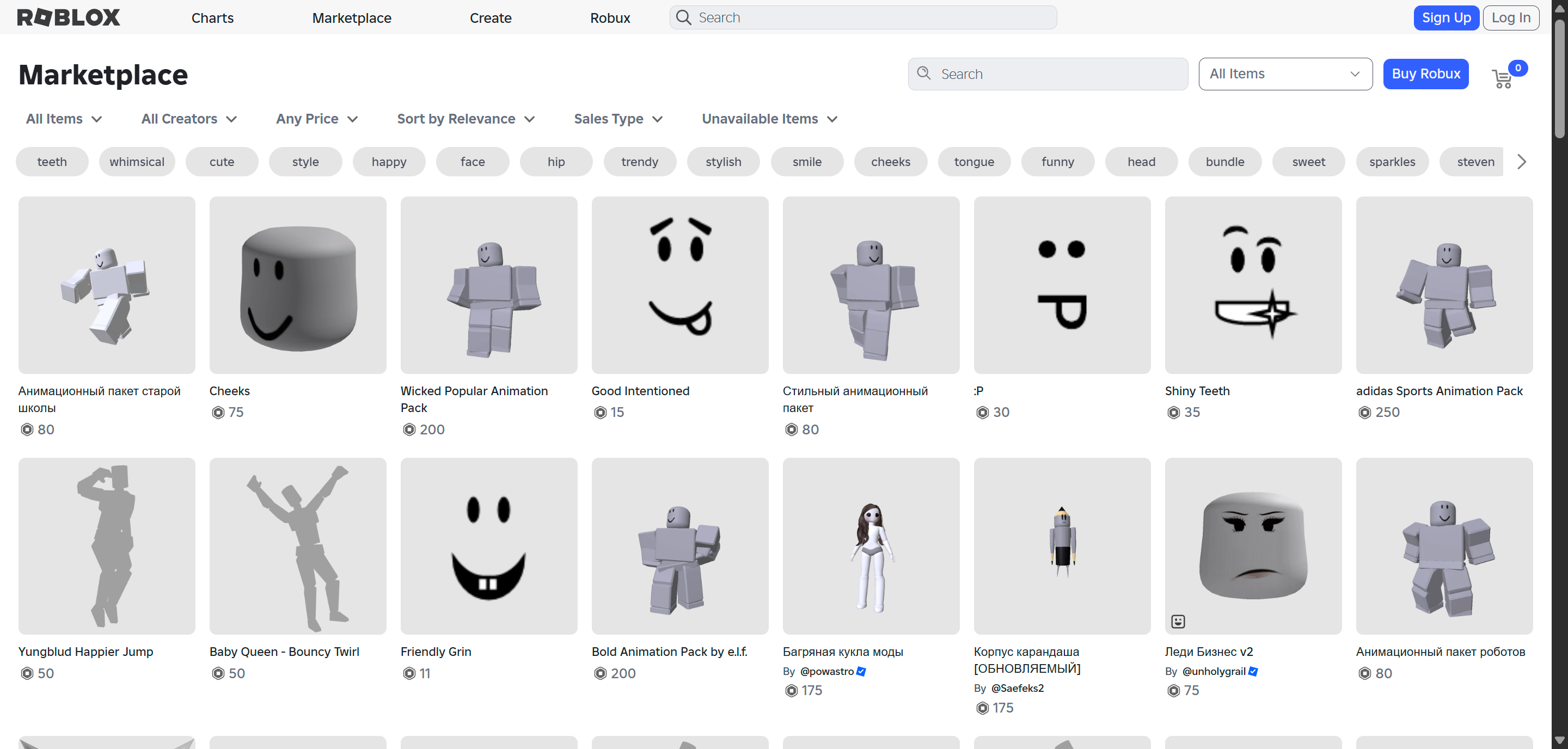Open Baby Queen - Bouncy Twirl thumbnail

[x=298, y=547]
